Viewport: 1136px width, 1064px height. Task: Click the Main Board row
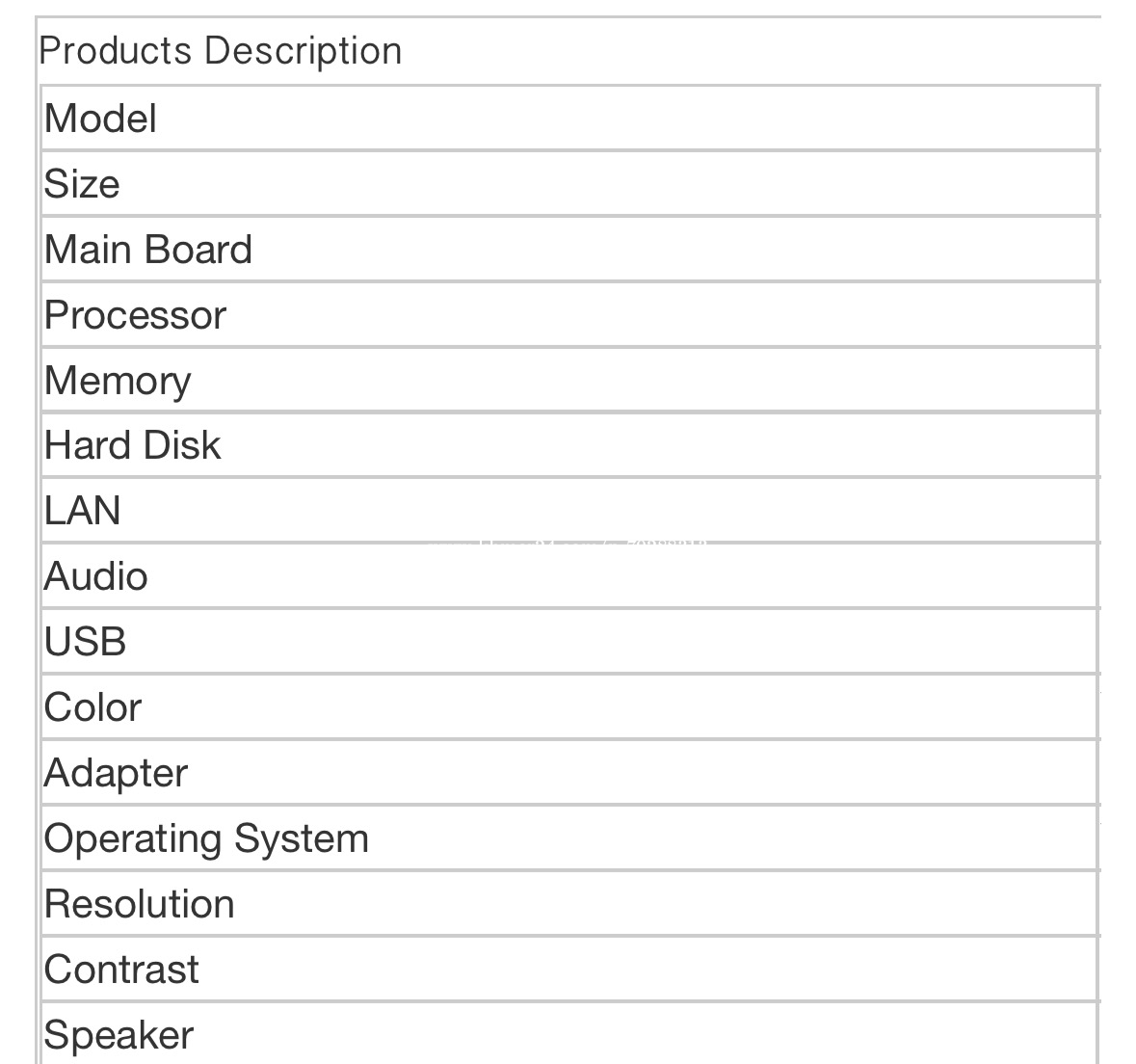pyautogui.click(x=568, y=250)
